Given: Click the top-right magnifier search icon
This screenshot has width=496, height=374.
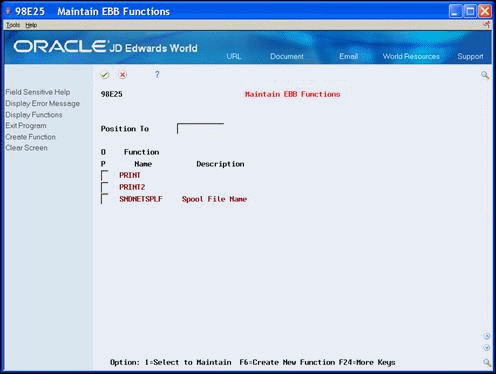Looking at the screenshot, I should tap(485, 75).
